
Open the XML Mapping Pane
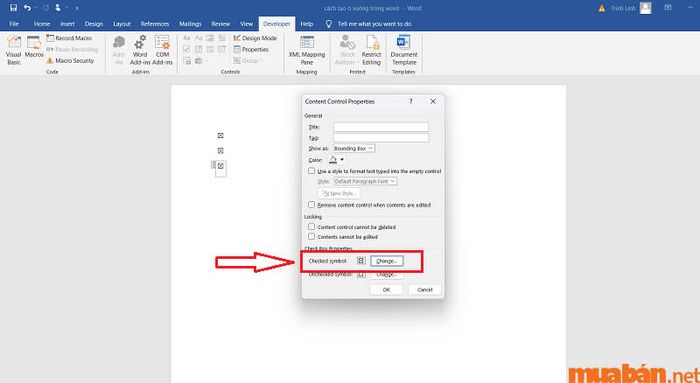tap(307, 50)
